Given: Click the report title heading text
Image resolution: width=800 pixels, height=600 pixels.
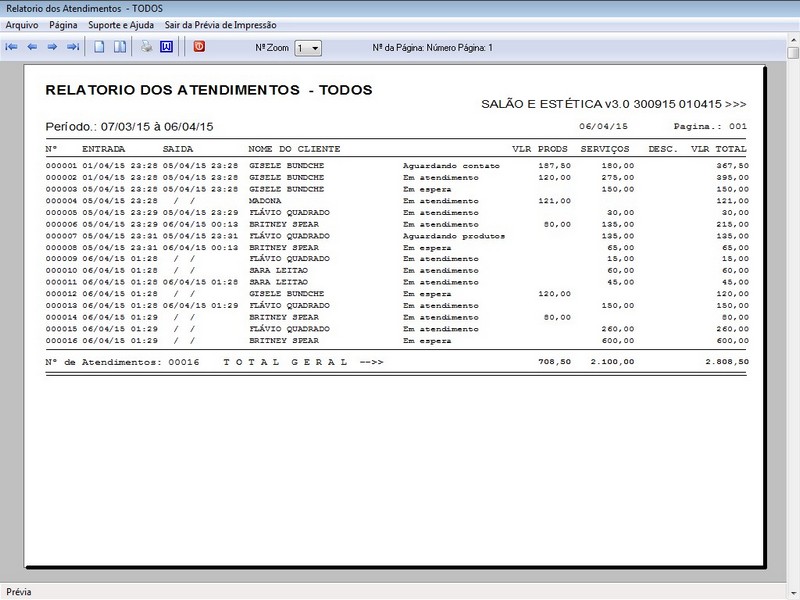Looking at the screenshot, I should pos(209,90).
